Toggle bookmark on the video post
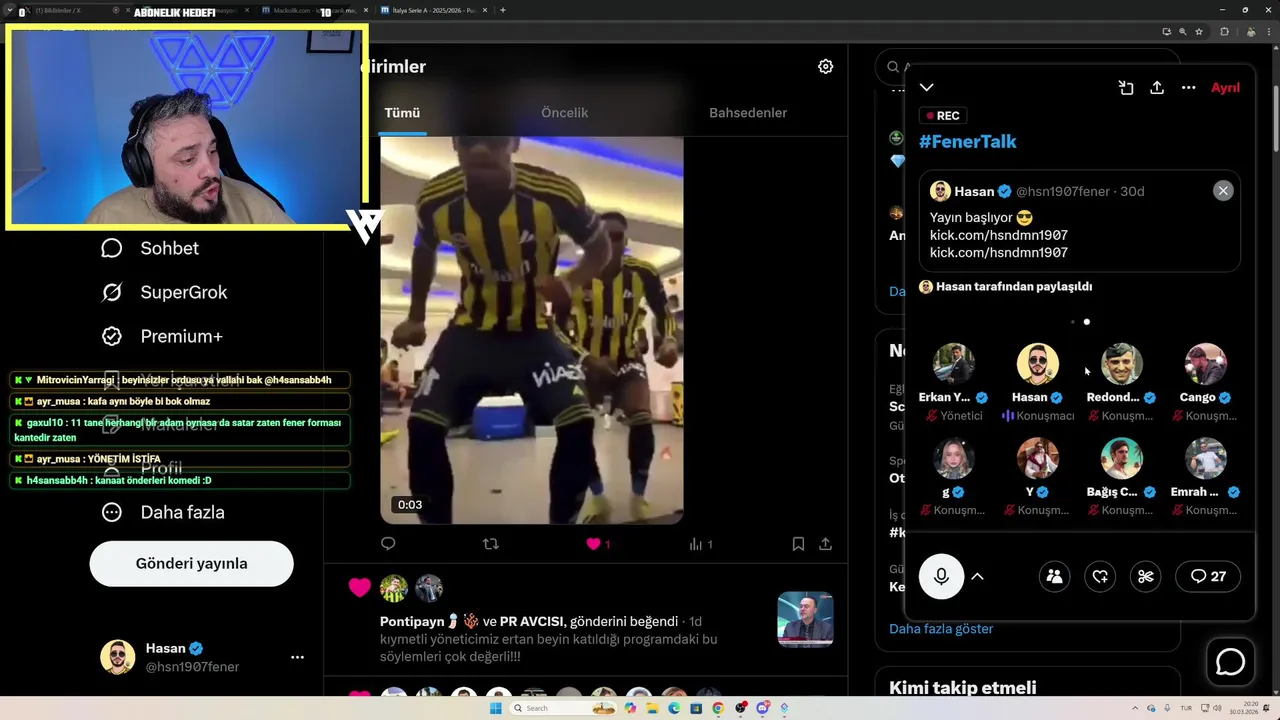The image size is (1280, 720). [798, 544]
